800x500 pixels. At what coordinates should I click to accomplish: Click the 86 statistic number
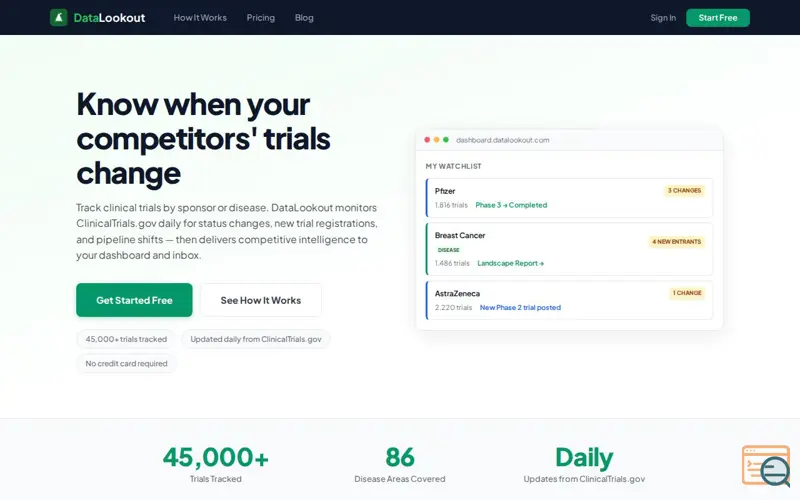400,457
